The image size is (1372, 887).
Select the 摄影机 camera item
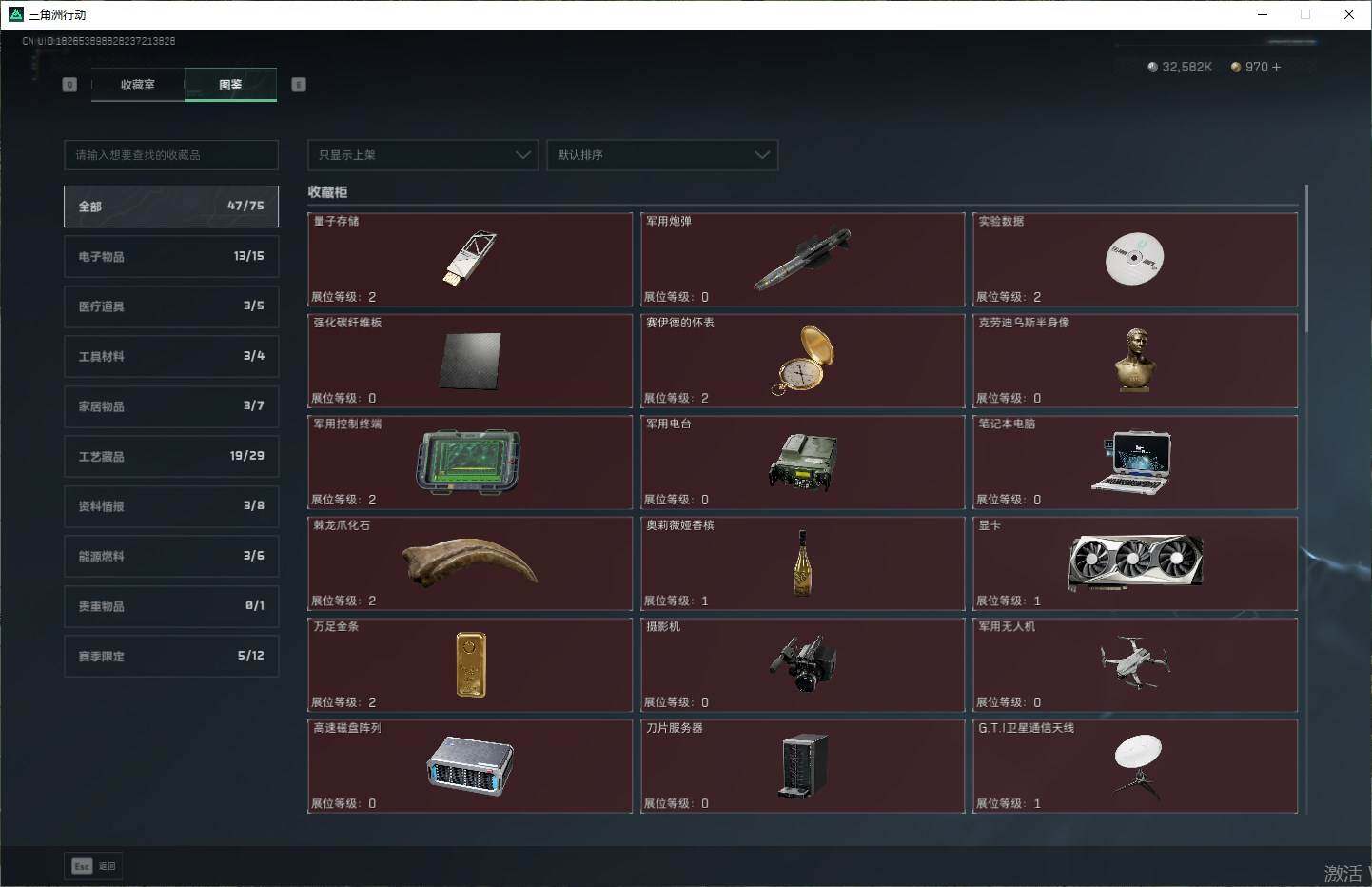(802, 664)
